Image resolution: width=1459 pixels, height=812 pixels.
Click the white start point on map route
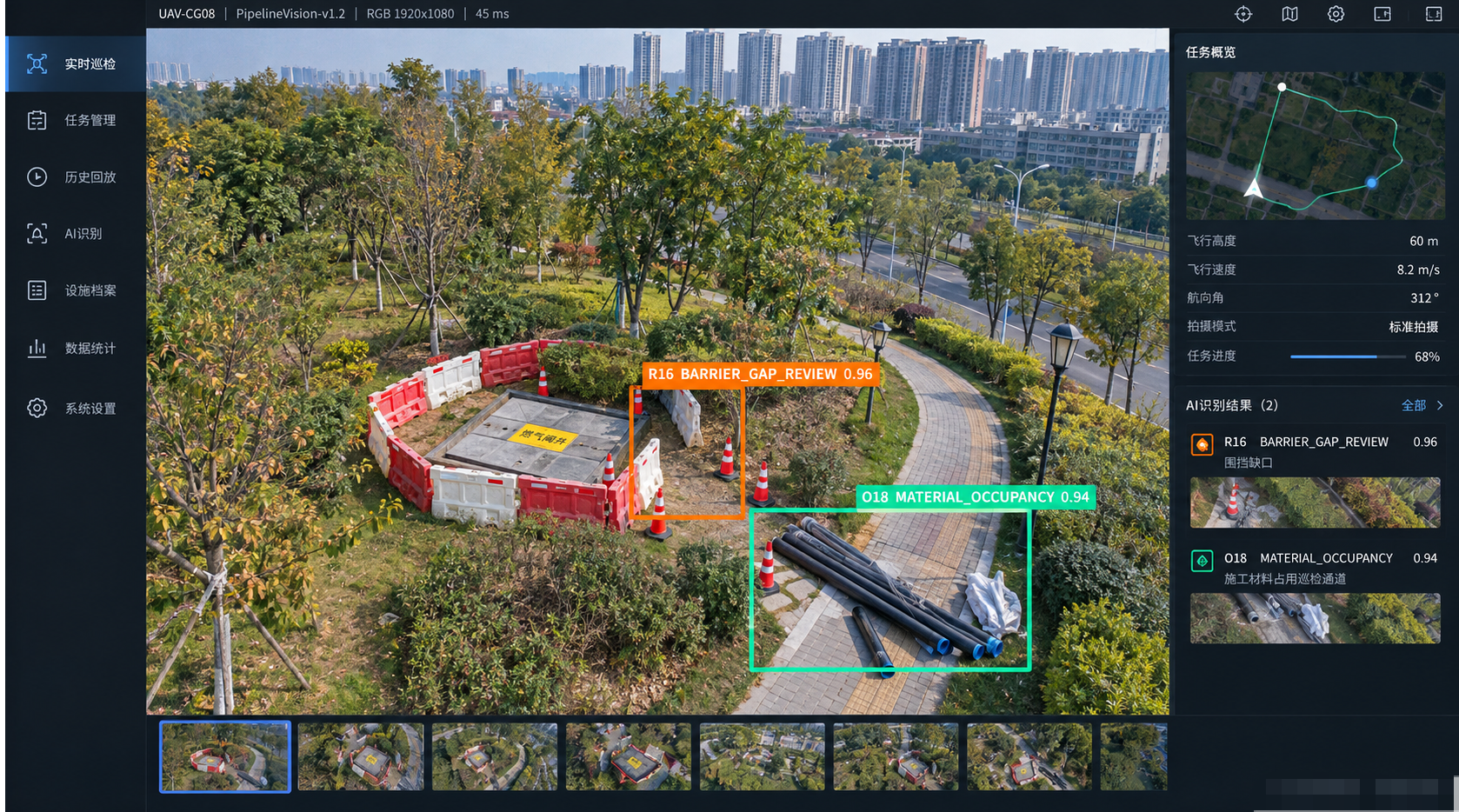1282,87
